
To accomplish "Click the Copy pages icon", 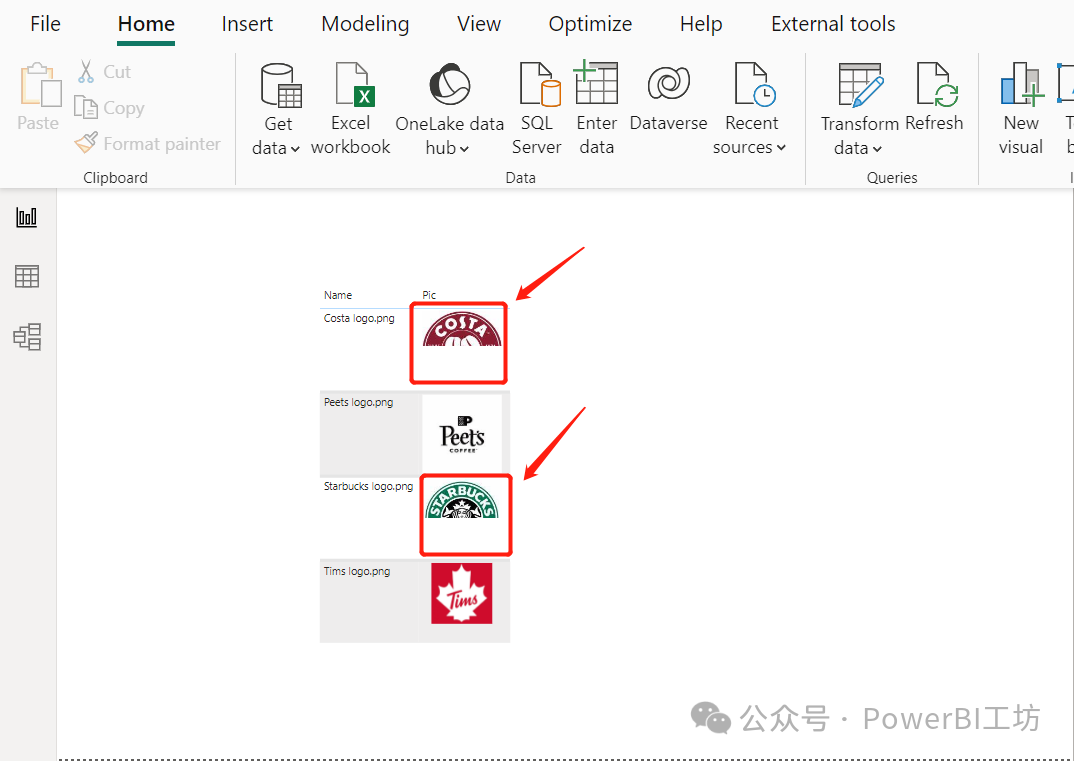I will [x=86, y=108].
